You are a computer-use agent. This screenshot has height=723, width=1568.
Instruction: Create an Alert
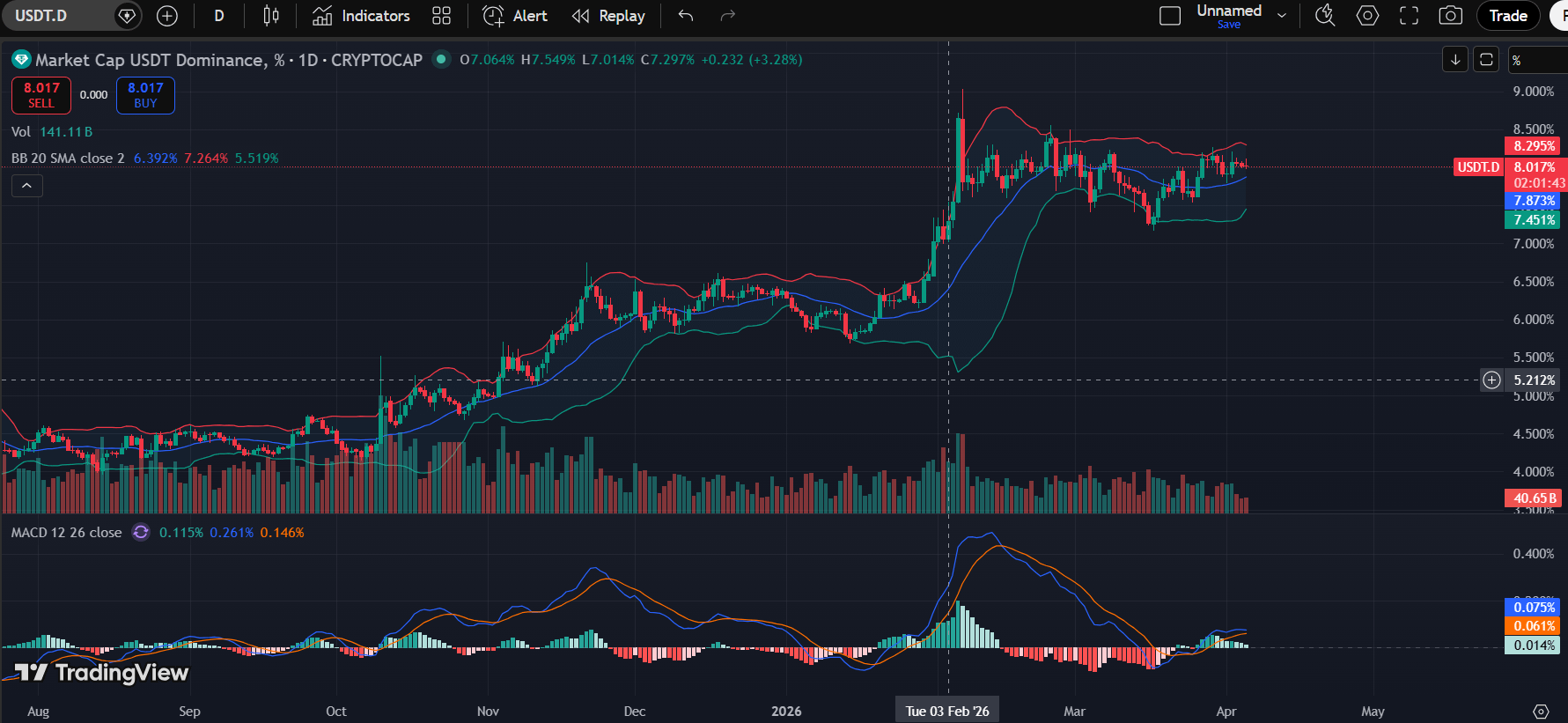[515, 16]
